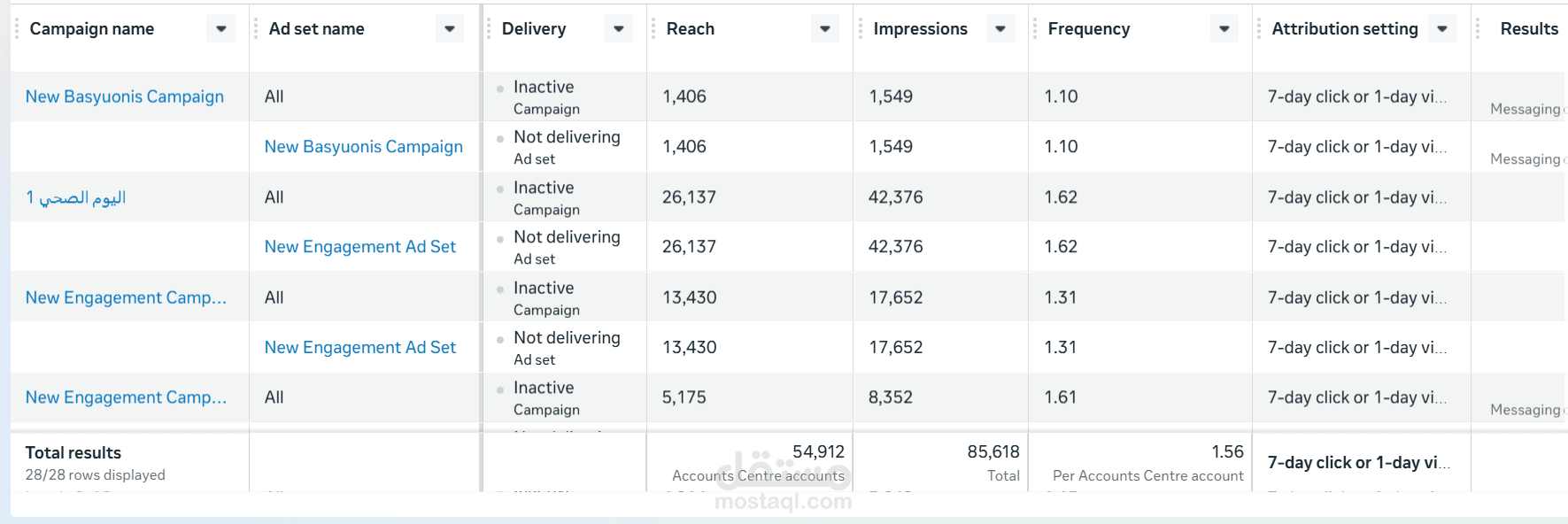Click the Impressions column drag handle icon
The height and width of the screenshot is (524, 1568).
pyautogui.click(x=861, y=29)
